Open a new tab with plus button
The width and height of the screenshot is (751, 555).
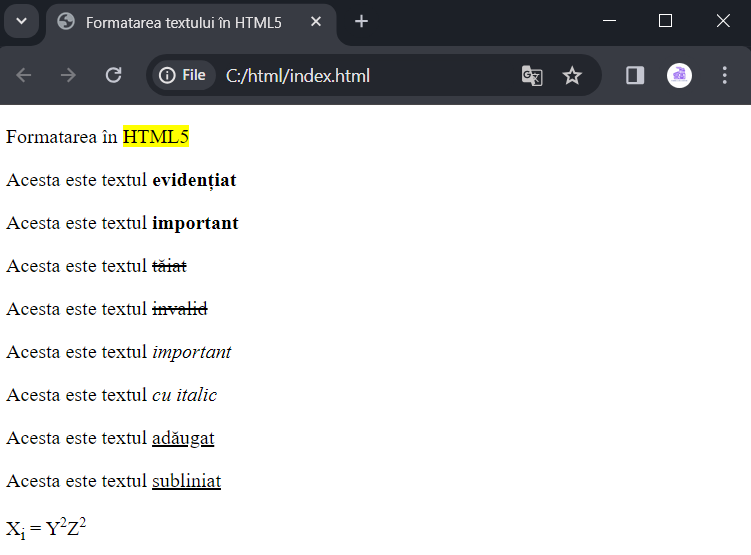(x=362, y=22)
